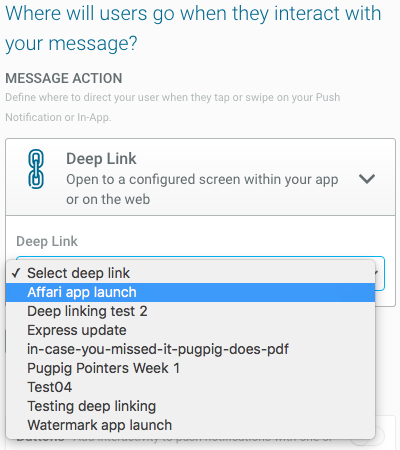The height and width of the screenshot is (450, 400).
Task: Select the 'Test04' deep link
Action: click(190, 387)
